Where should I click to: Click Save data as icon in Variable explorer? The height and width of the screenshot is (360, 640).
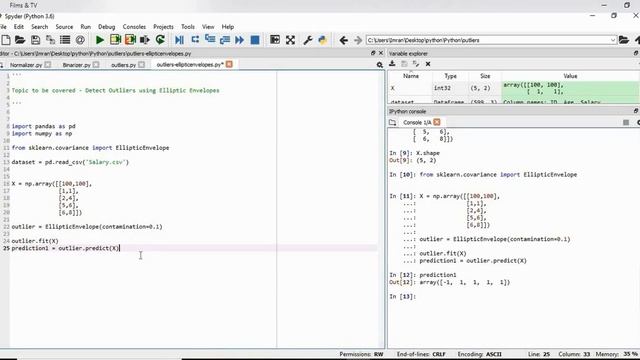click(x=416, y=64)
